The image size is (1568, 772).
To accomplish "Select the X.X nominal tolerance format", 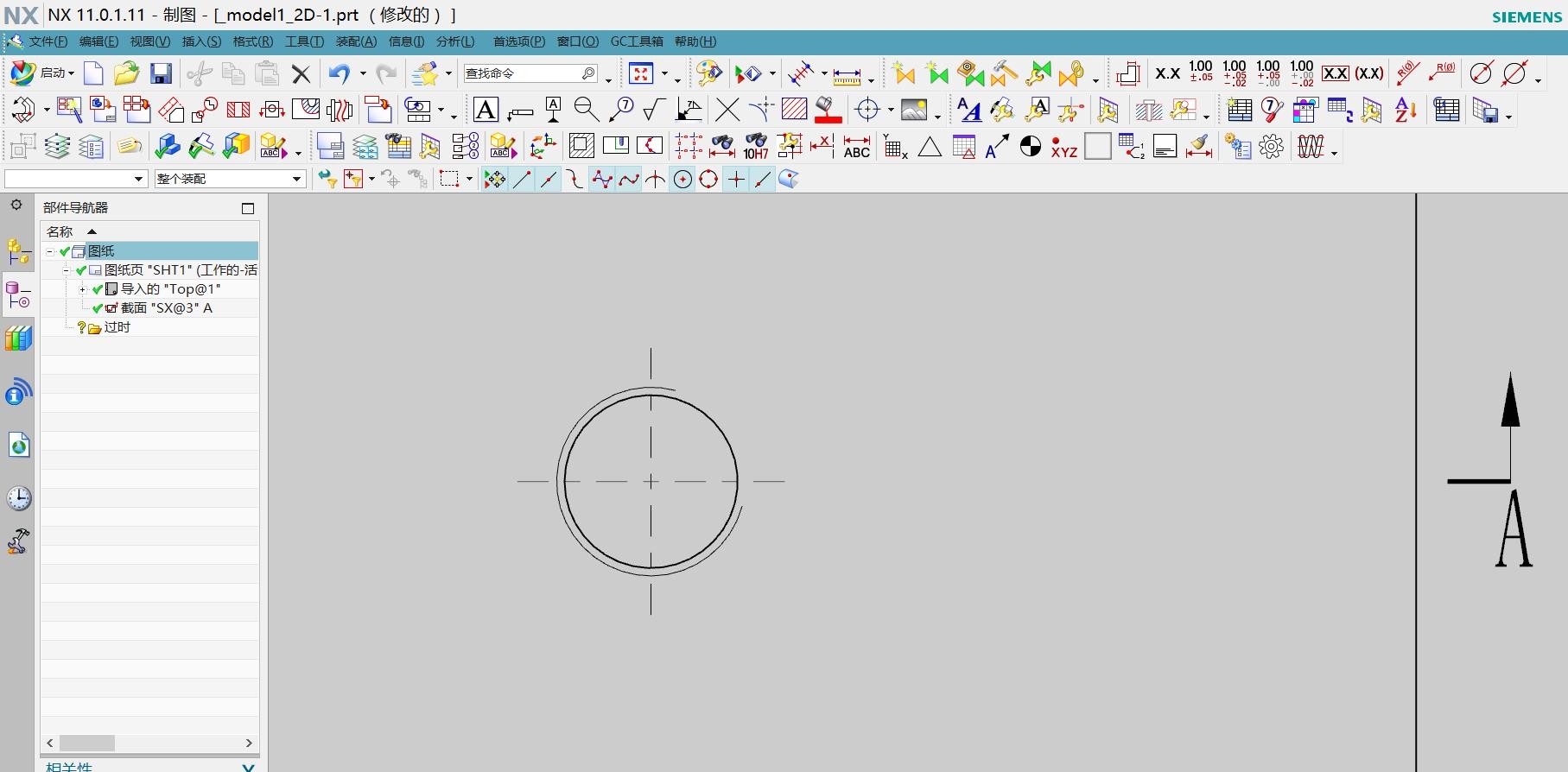I will click(x=1167, y=74).
